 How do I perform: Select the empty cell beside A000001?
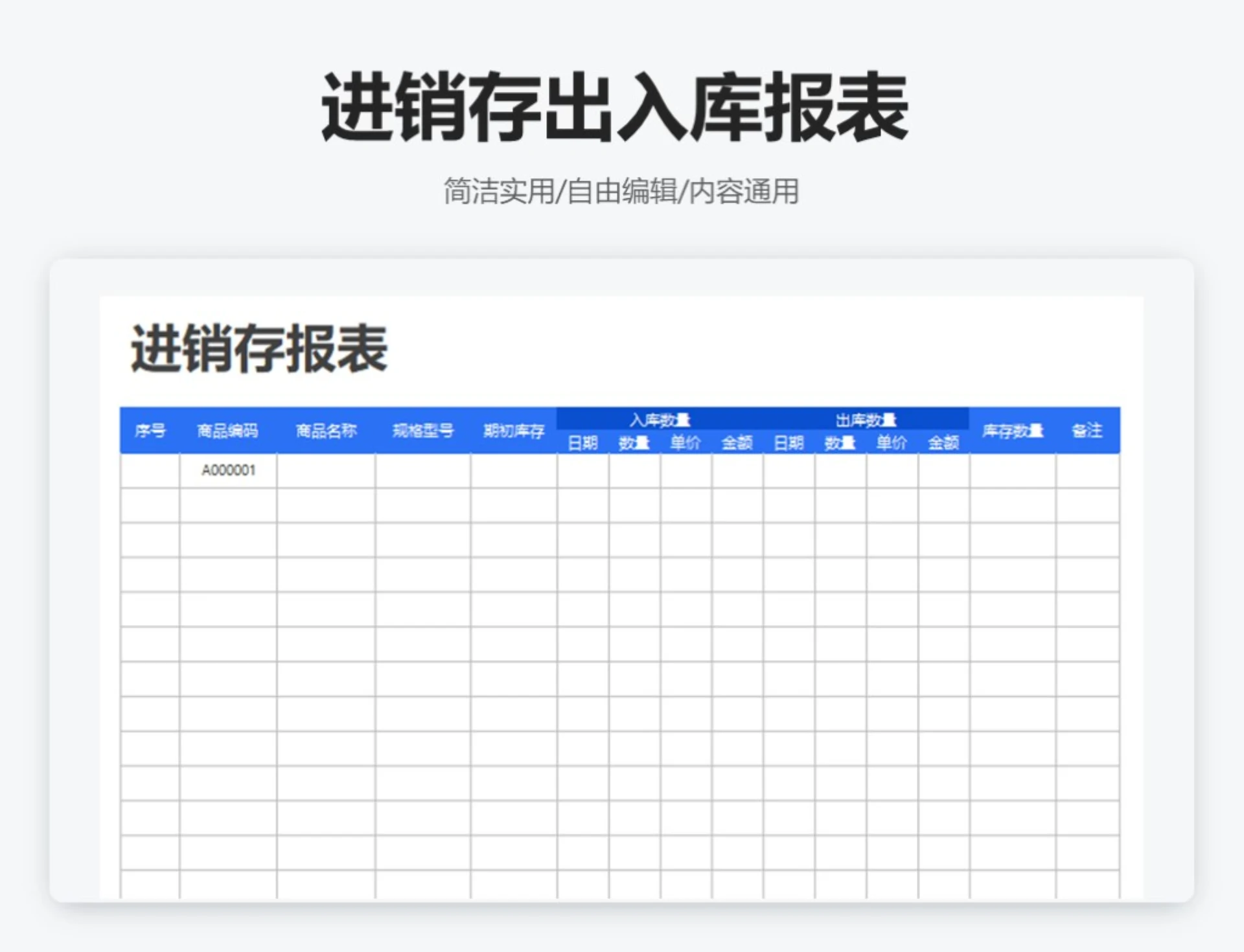[x=327, y=471]
